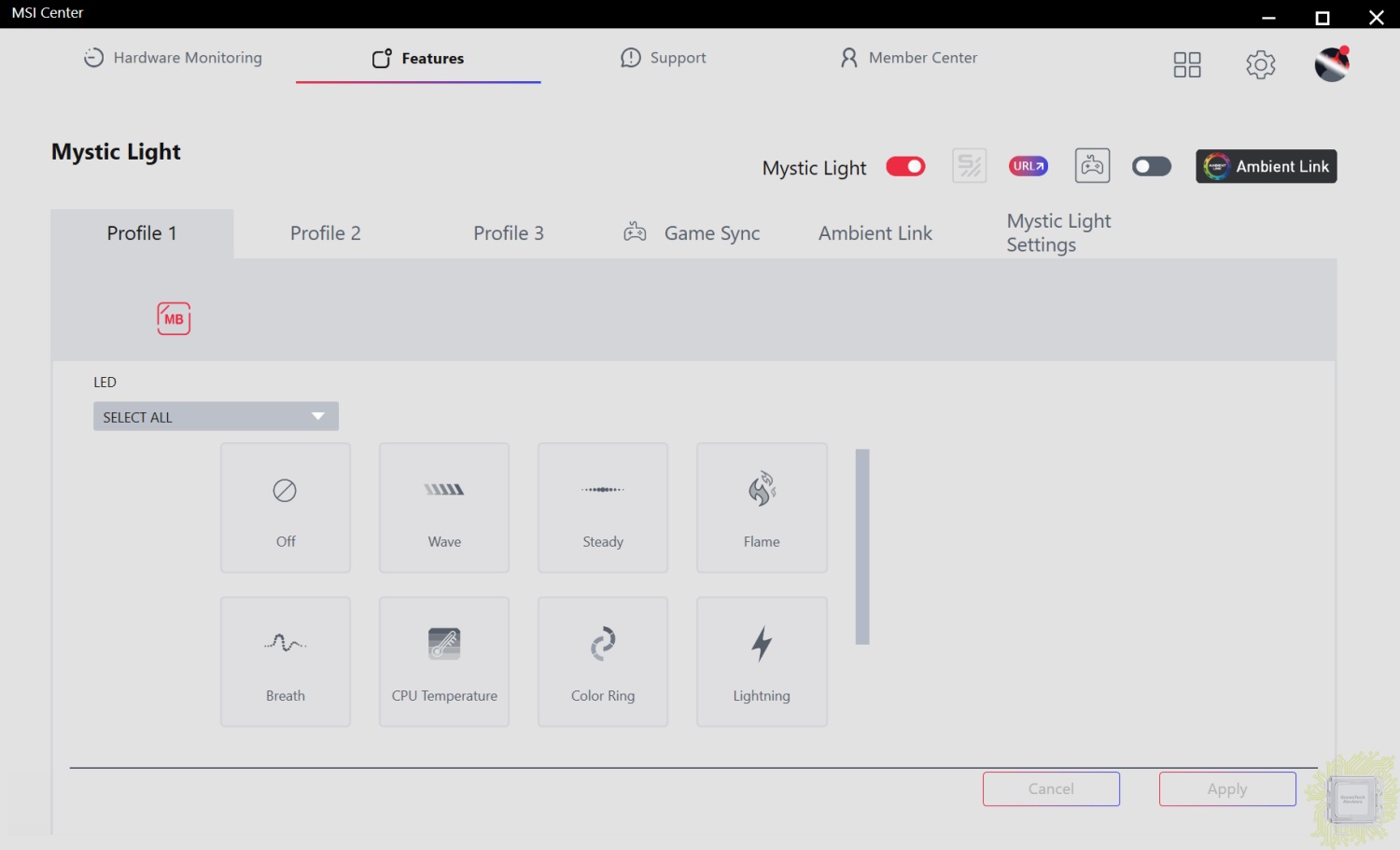Enable the Game Sync toggle switch
Image resolution: width=1400 pixels, height=850 pixels.
tap(1151, 166)
